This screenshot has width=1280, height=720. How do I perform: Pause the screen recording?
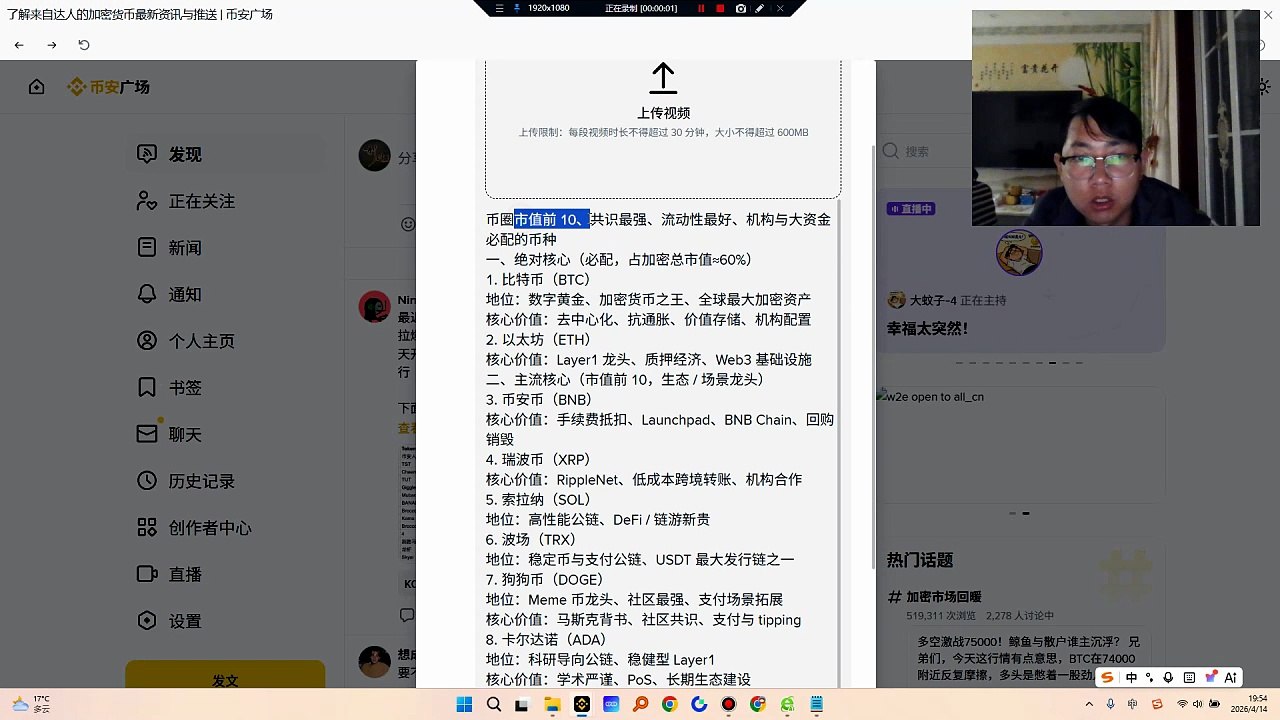(x=701, y=8)
